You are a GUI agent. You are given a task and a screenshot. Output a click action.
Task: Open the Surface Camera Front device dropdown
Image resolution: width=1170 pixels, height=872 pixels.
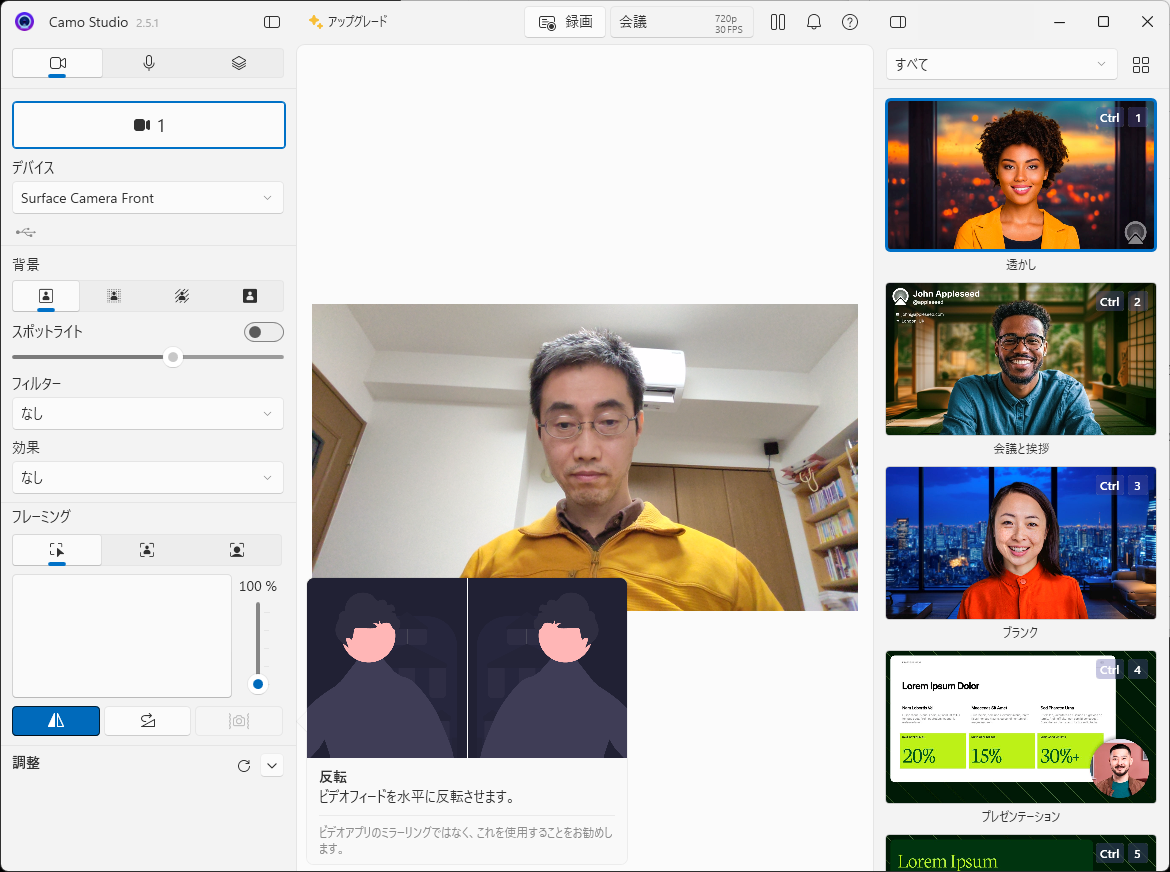pos(148,198)
